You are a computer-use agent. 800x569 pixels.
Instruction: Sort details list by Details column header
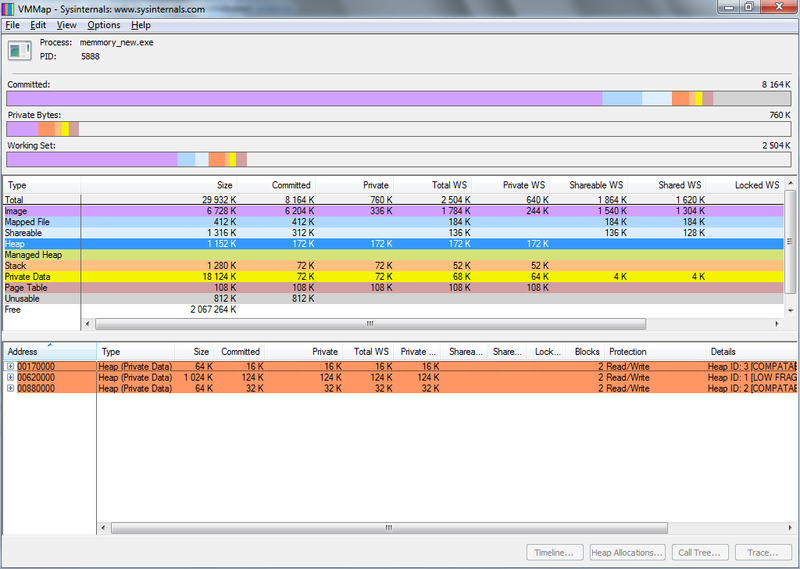751,352
